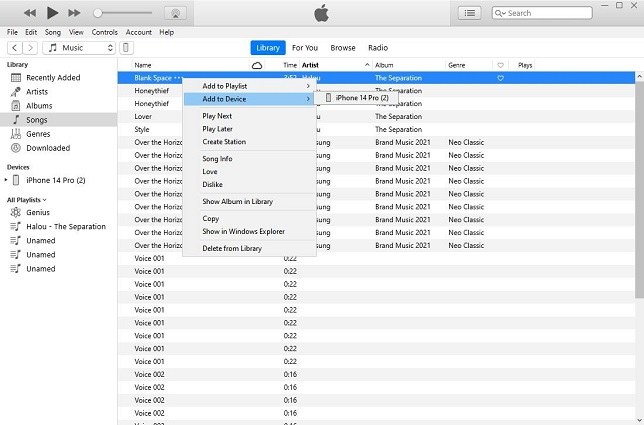Select Albums in the sidebar

pos(58,106)
